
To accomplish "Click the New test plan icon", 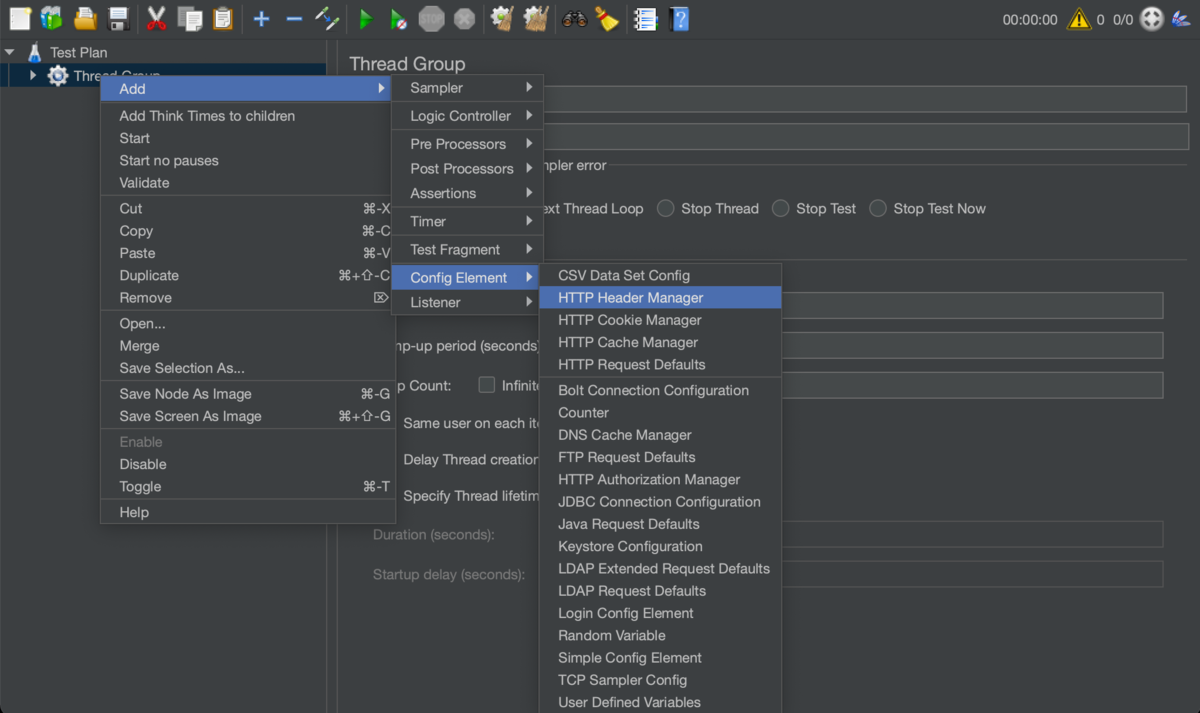I will tap(20, 18).
